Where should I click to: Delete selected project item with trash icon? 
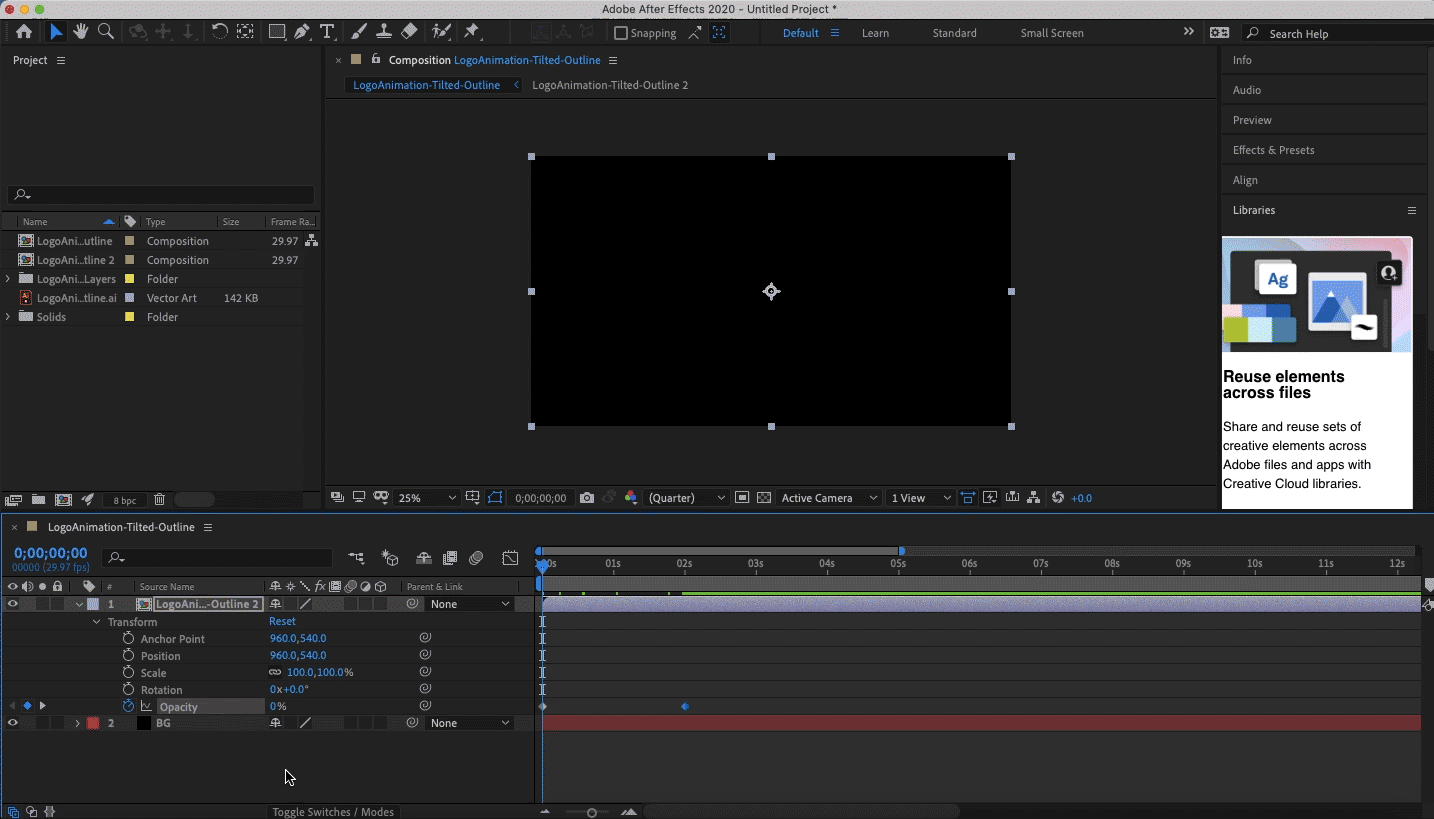(159, 499)
